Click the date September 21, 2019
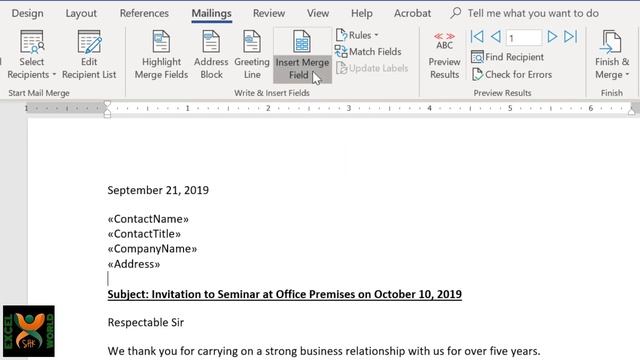The height and width of the screenshot is (360, 640). (158, 190)
